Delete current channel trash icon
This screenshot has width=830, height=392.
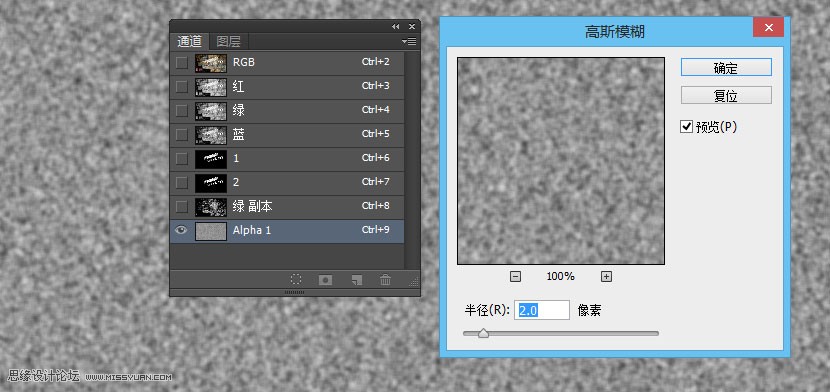386,280
